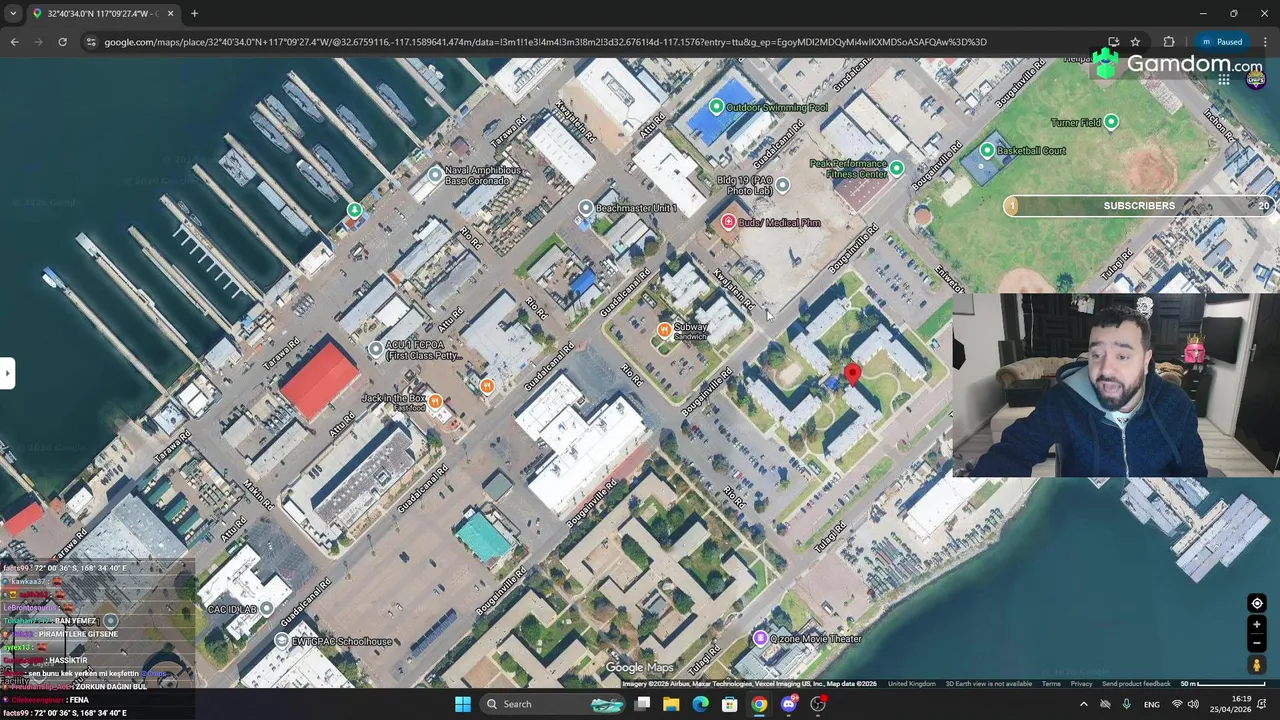Viewport: 1280px width, 720px height.
Task: Reload the page in Chrome
Action: tap(62, 42)
